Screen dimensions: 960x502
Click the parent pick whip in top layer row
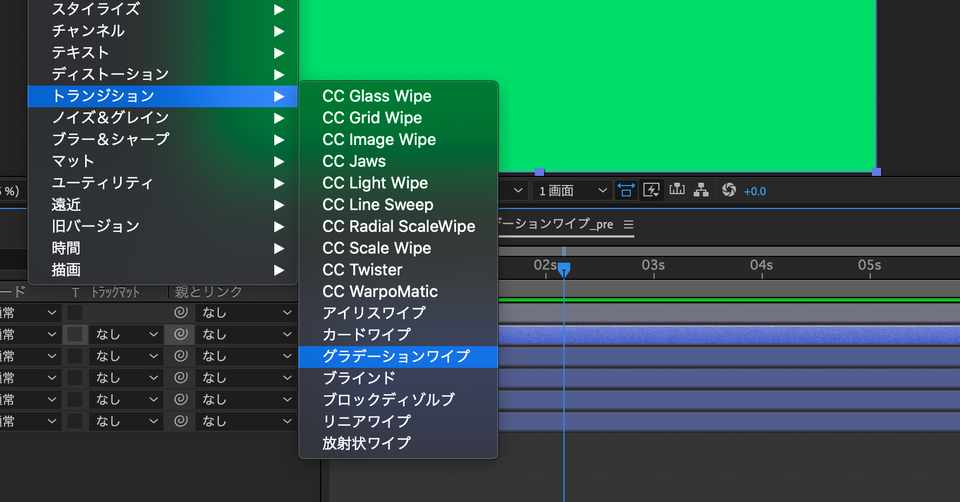point(181,313)
